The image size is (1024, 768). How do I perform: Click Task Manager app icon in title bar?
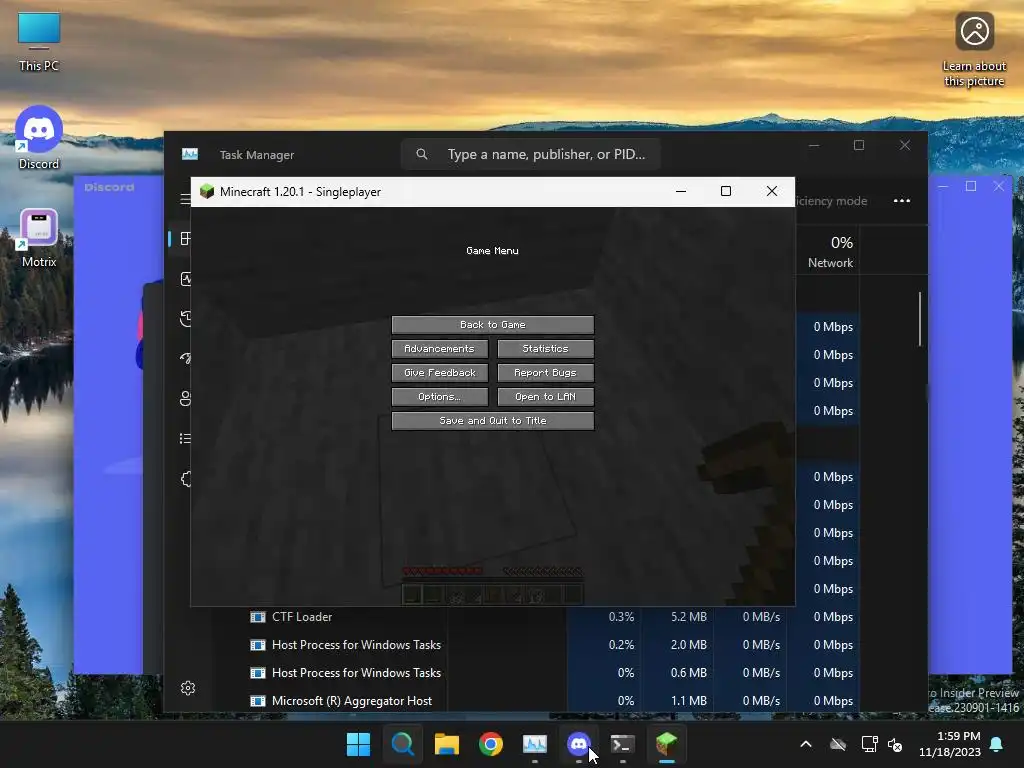coord(190,154)
